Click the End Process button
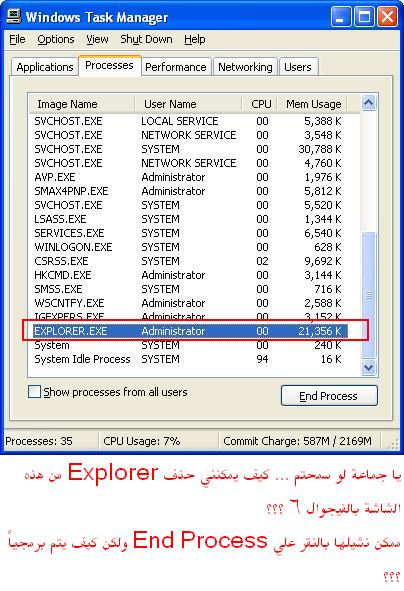404x591 pixels. point(329,396)
